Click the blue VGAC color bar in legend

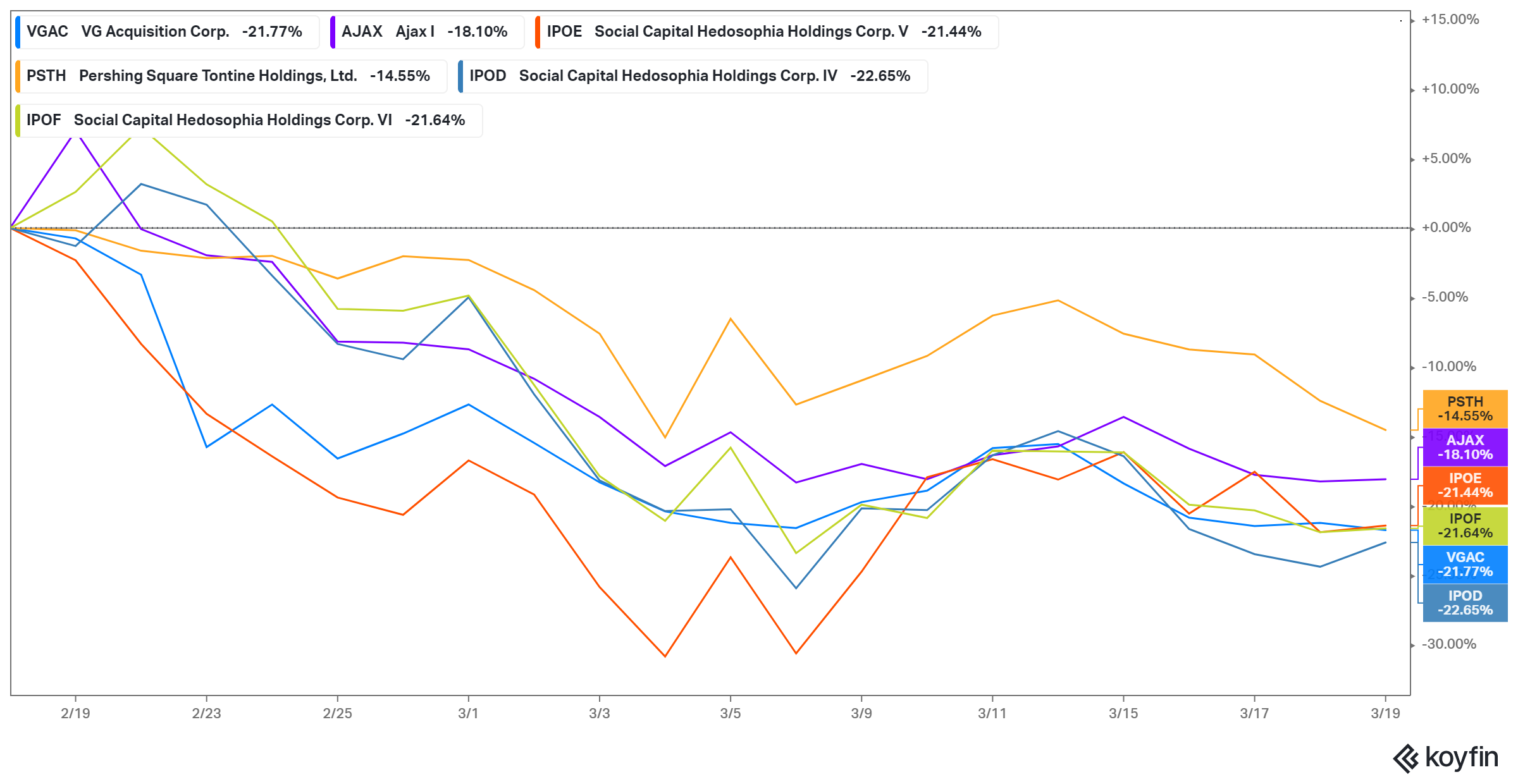click(x=18, y=32)
